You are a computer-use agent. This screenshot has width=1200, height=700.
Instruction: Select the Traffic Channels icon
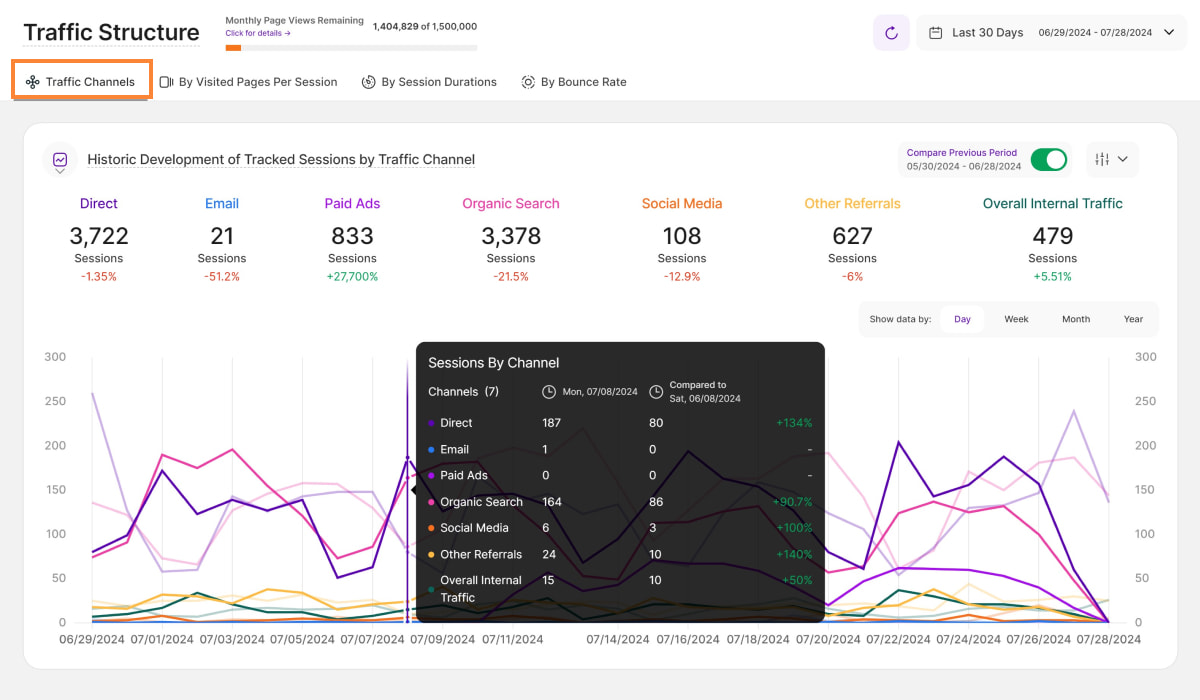tap(34, 81)
